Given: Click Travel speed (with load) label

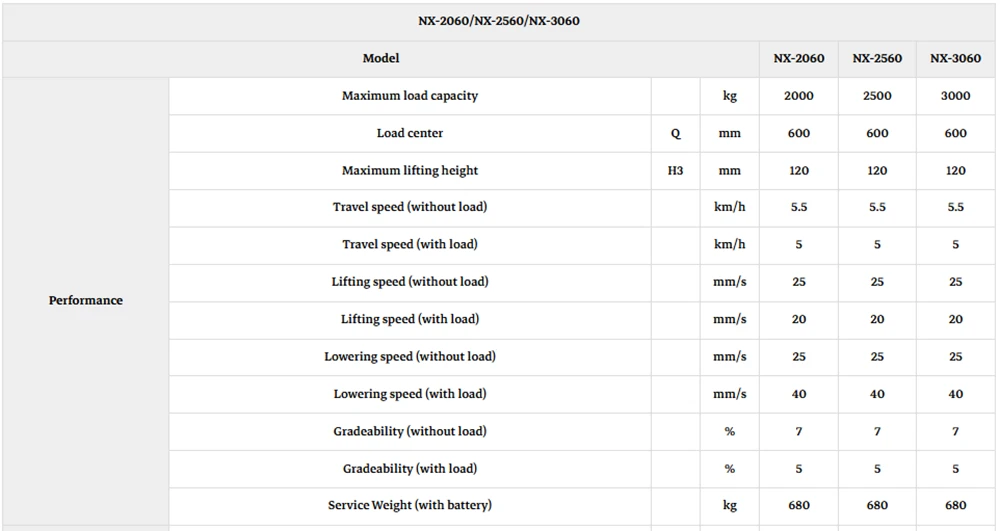Looking at the screenshot, I should tap(409, 244).
